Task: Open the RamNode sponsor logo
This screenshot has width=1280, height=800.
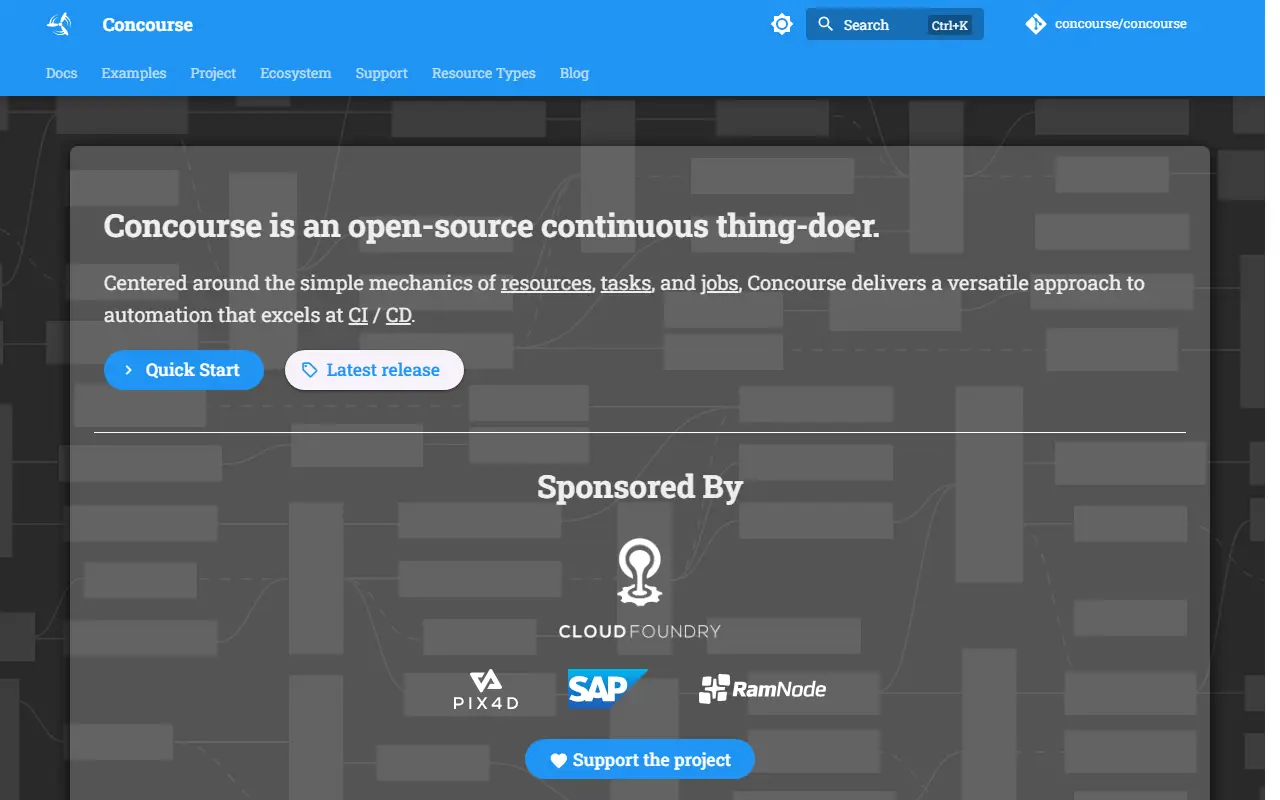Action: [762, 689]
